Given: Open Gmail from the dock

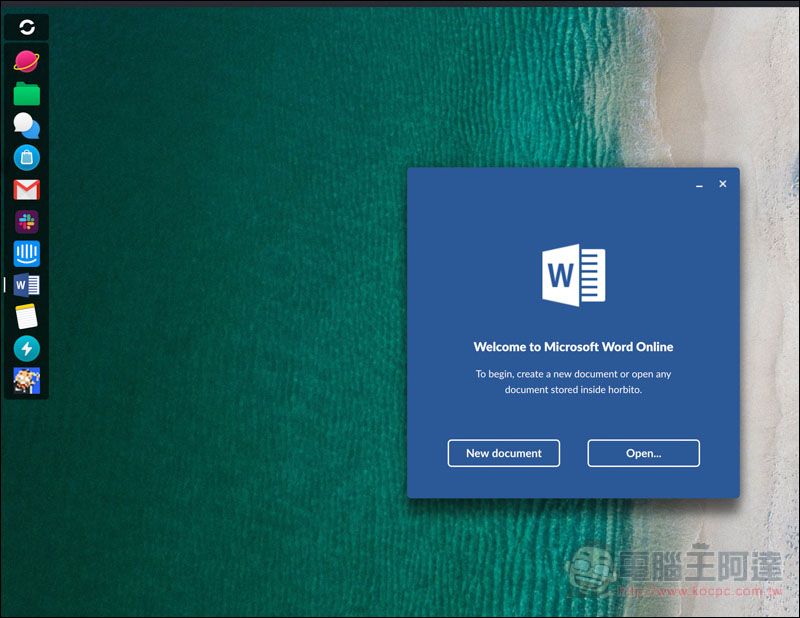Looking at the screenshot, I should coord(27,189).
